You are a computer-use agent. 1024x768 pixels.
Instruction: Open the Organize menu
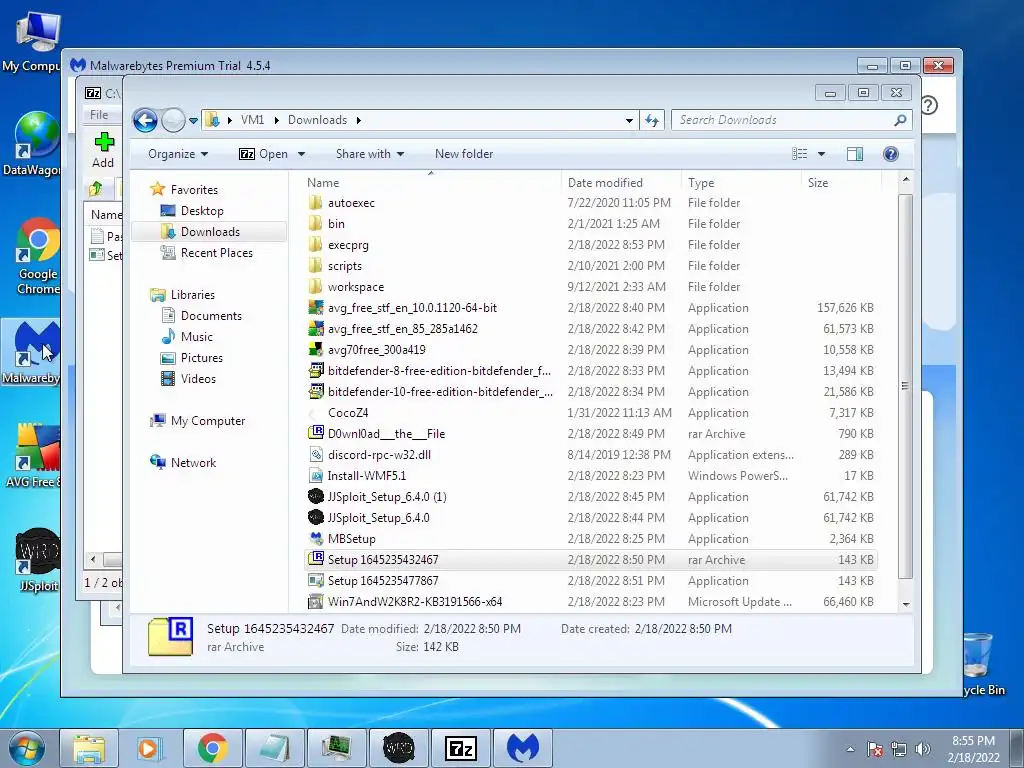178,154
